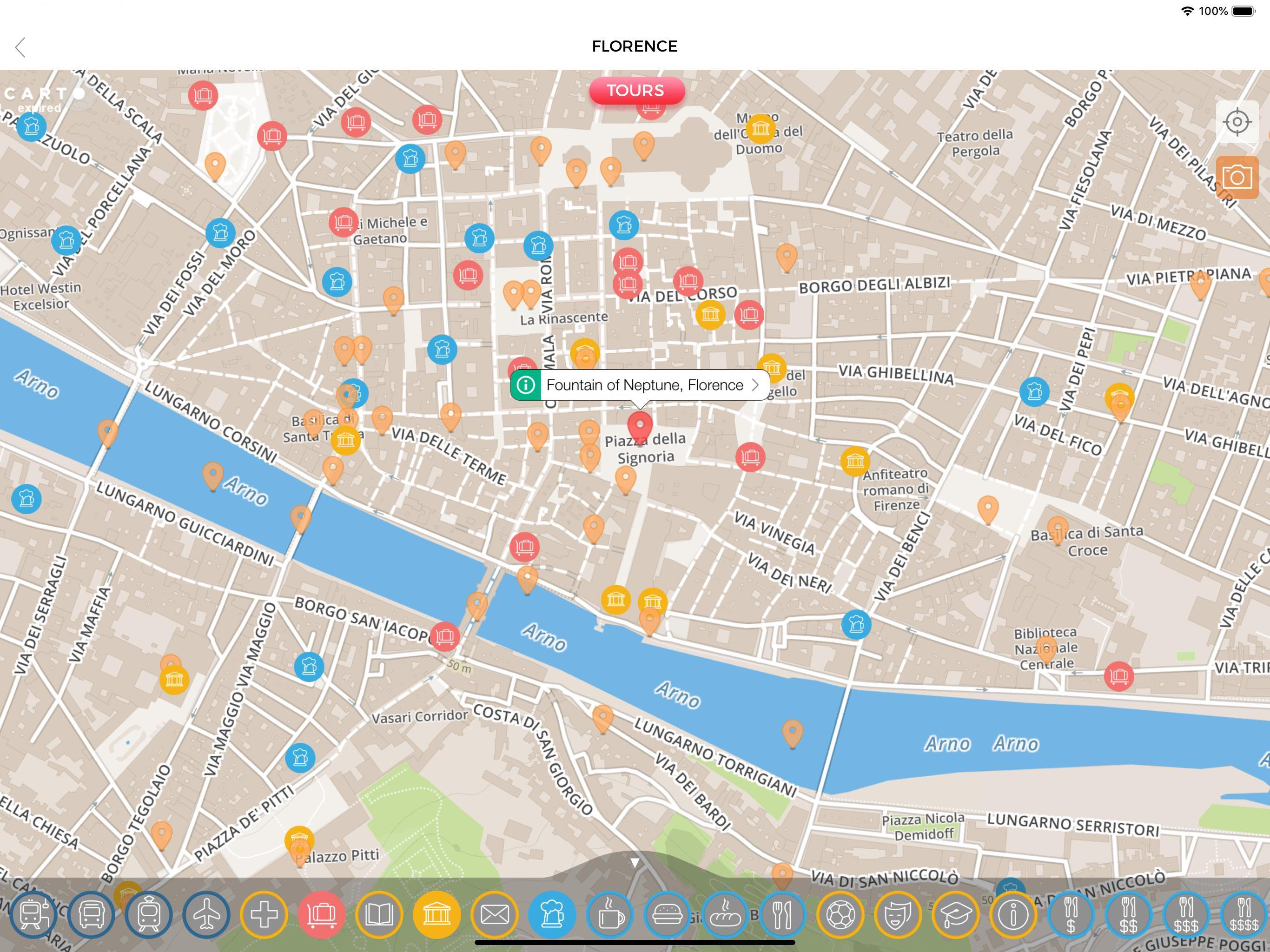The width and height of the screenshot is (1270, 952).
Task: Tap orange pin on Basilica di Santa Croce
Action: tap(1058, 529)
